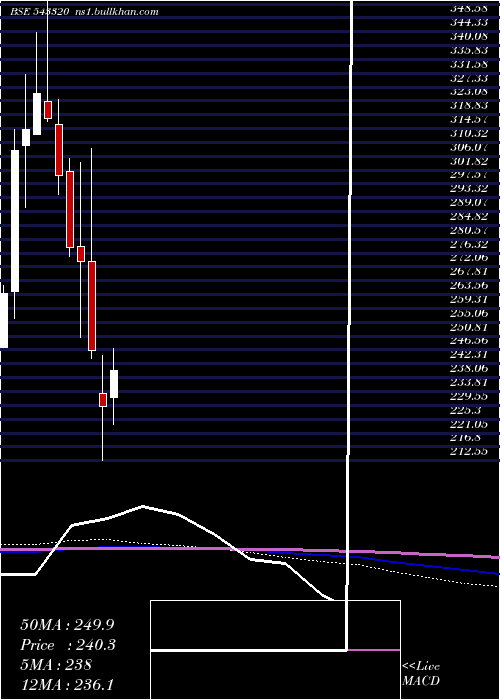
Task: Click the <<Live MACD label
Action: click(421, 673)
